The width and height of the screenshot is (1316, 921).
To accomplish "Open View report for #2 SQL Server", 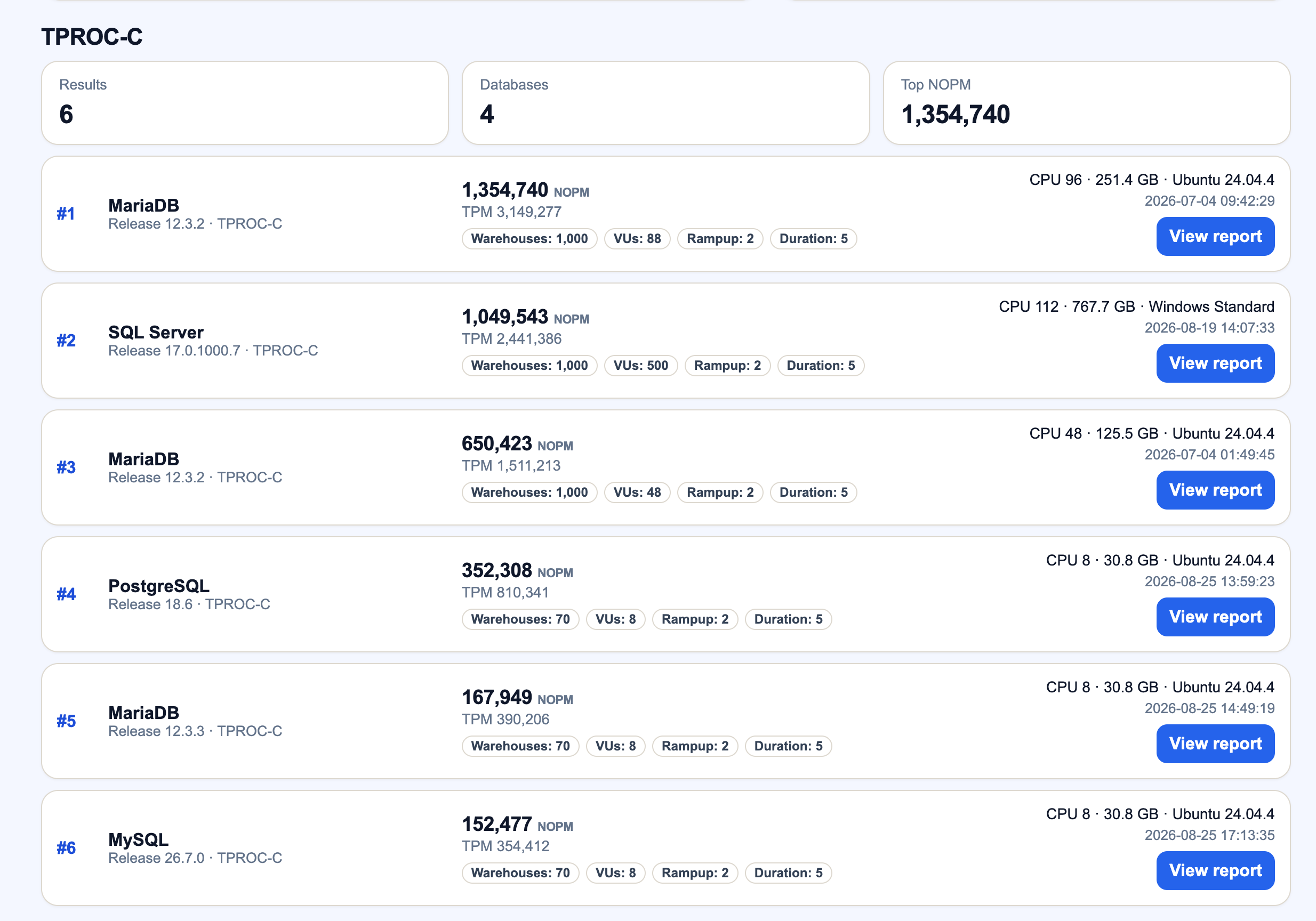I will [x=1215, y=363].
